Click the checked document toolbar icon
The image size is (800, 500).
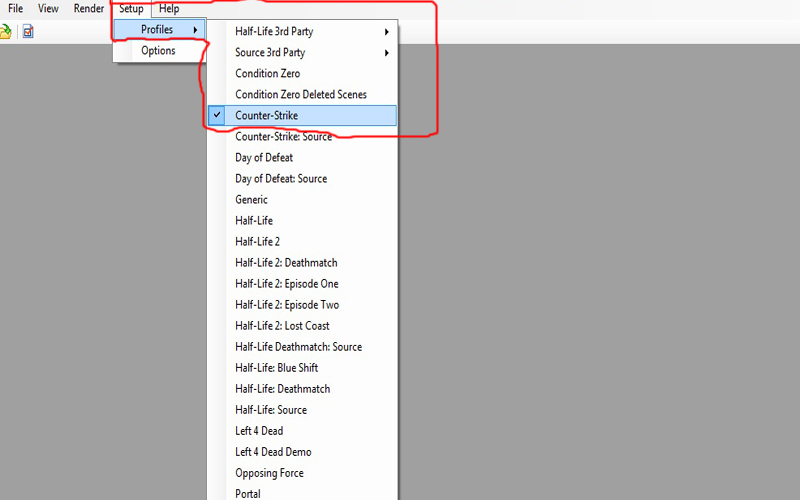pos(28,32)
